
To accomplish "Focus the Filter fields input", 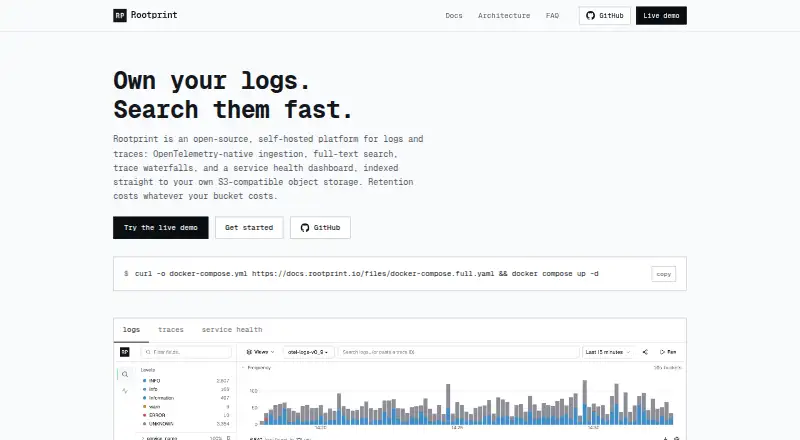I will click(186, 352).
